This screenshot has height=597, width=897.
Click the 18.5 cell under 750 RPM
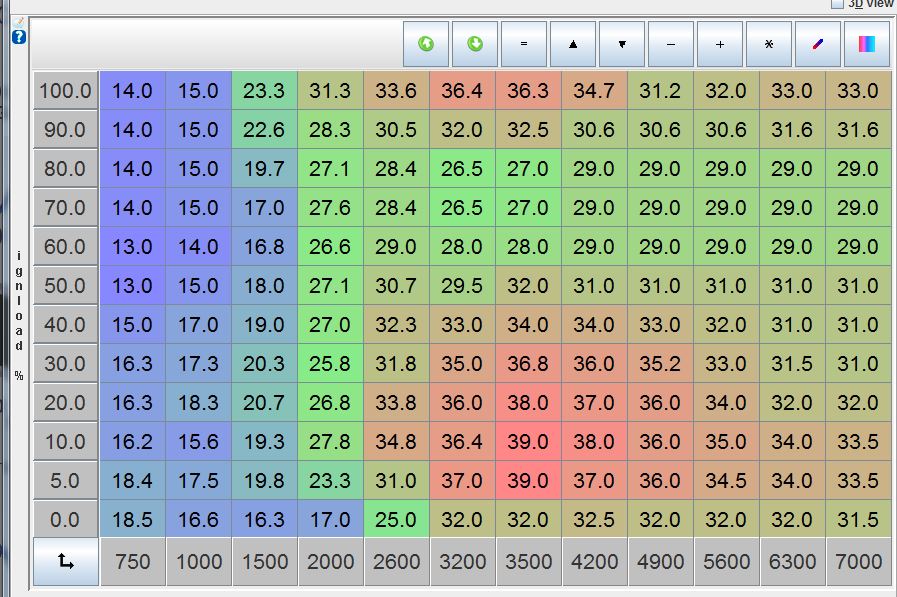click(132, 520)
